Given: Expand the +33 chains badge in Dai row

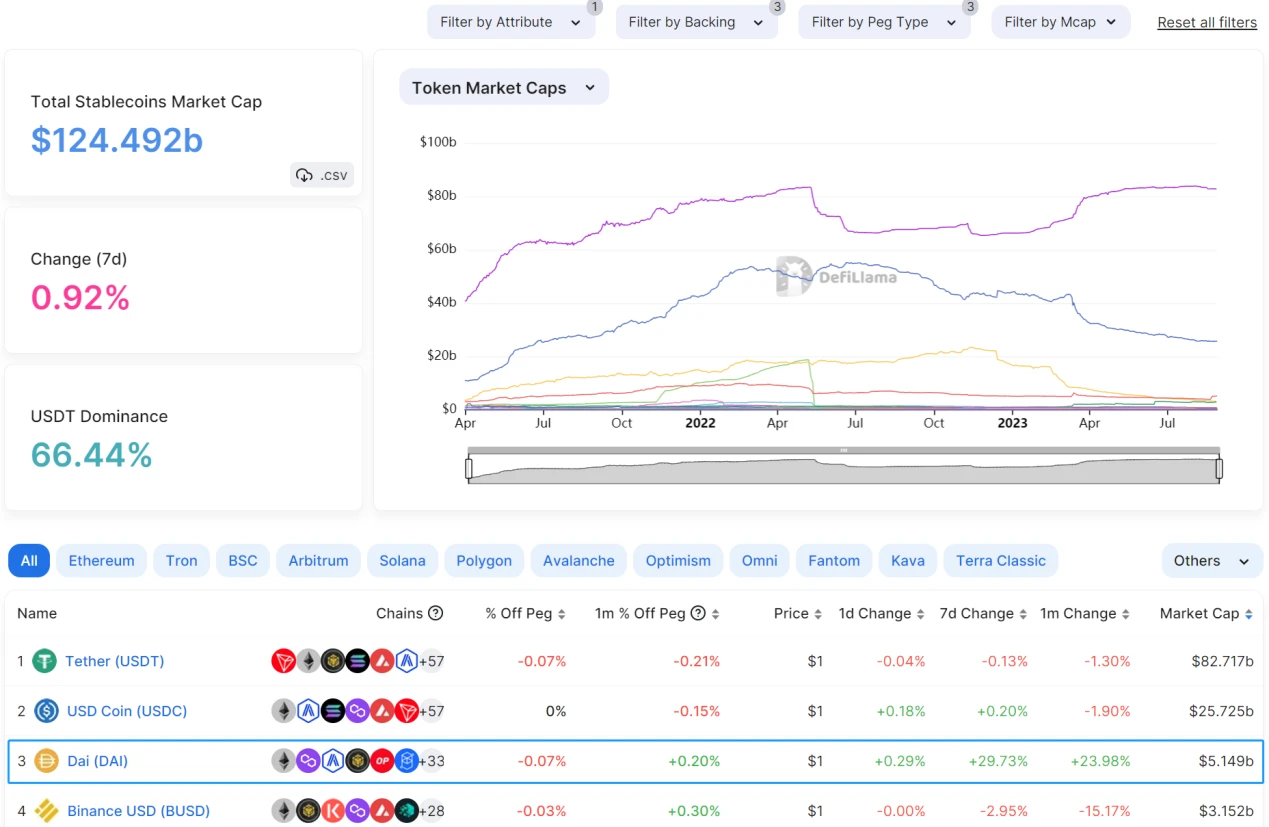Looking at the screenshot, I should click(x=432, y=761).
